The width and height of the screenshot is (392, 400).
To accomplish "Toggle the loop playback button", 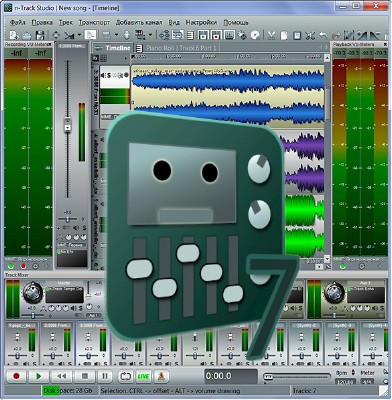I will tap(126, 376).
